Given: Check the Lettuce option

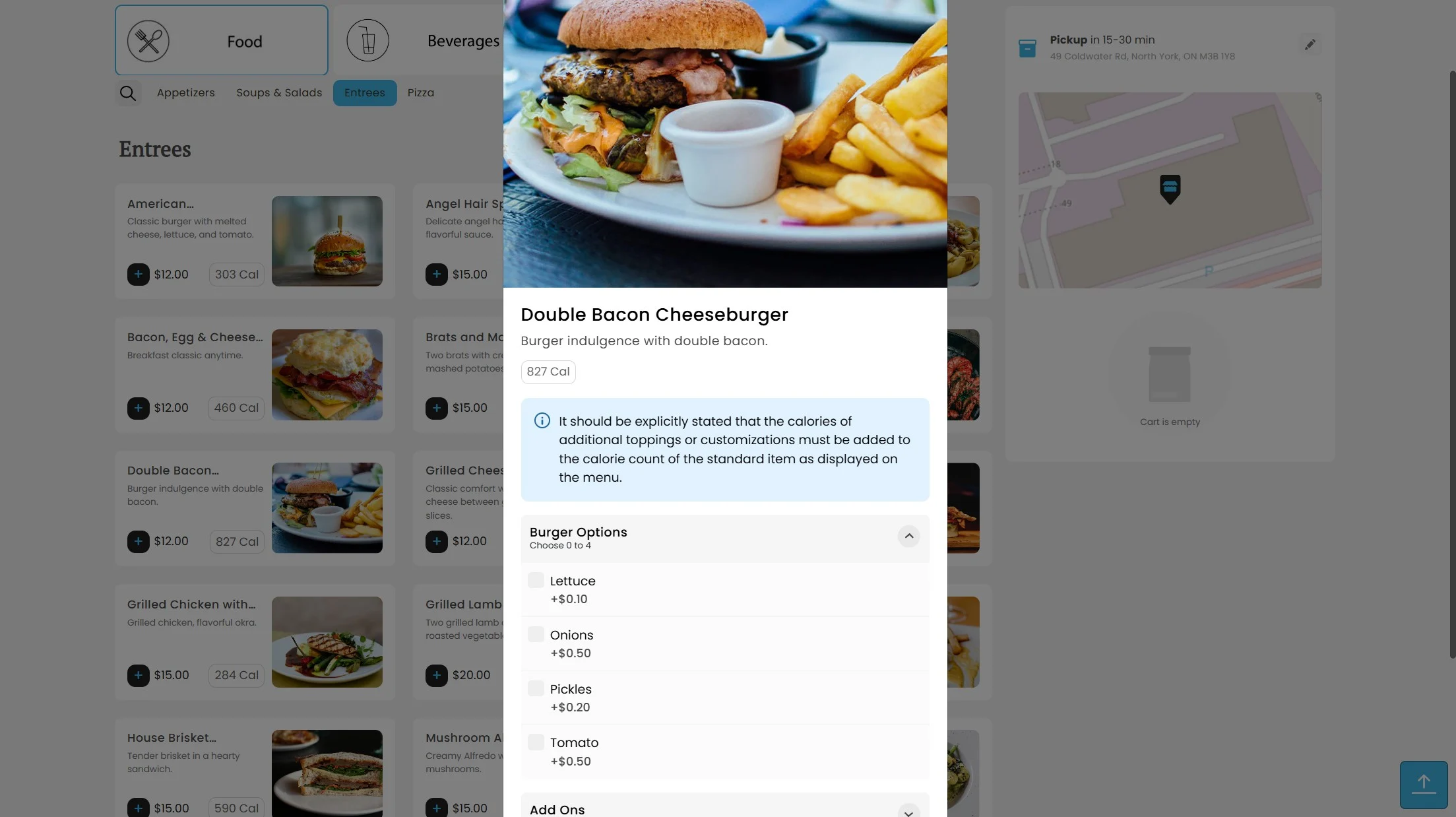Looking at the screenshot, I should click(536, 581).
